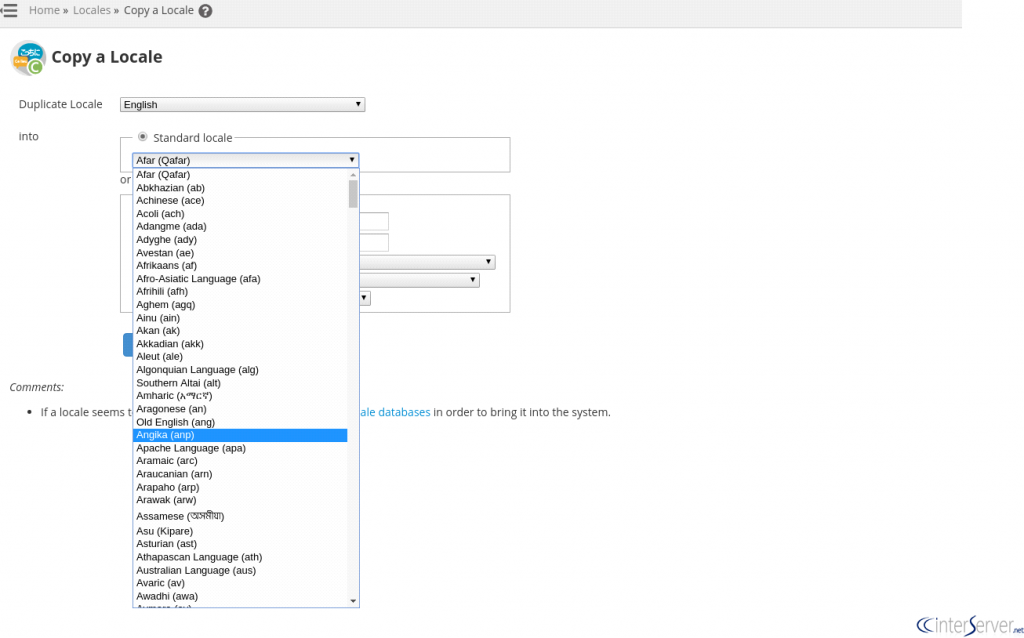Select Aramaic (arc) option

(x=240, y=461)
